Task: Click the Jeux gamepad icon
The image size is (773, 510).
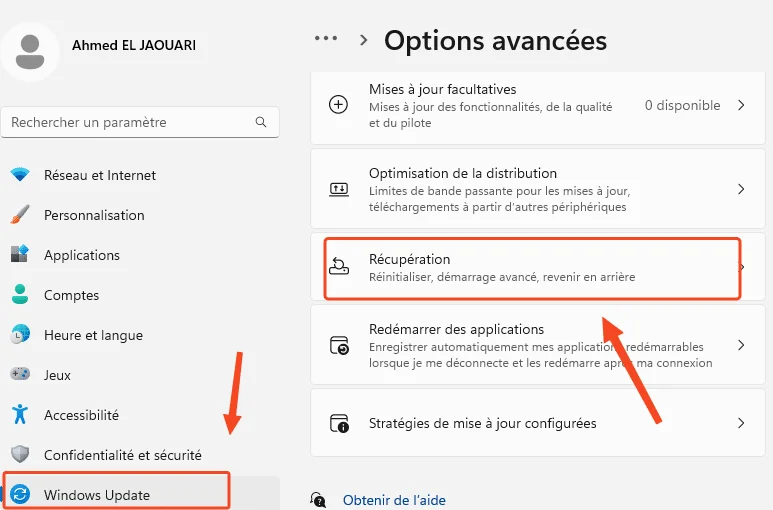Action: [x=20, y=375]
